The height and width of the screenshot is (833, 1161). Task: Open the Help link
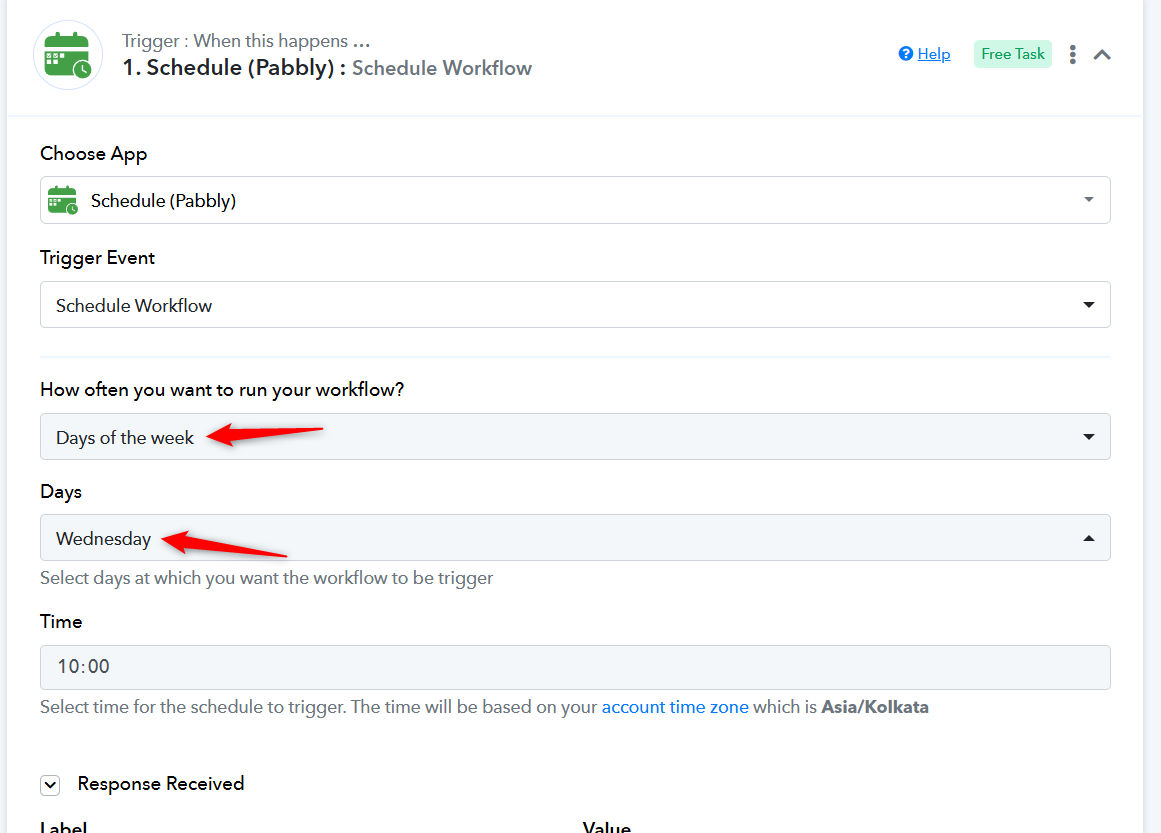[933, 54]
